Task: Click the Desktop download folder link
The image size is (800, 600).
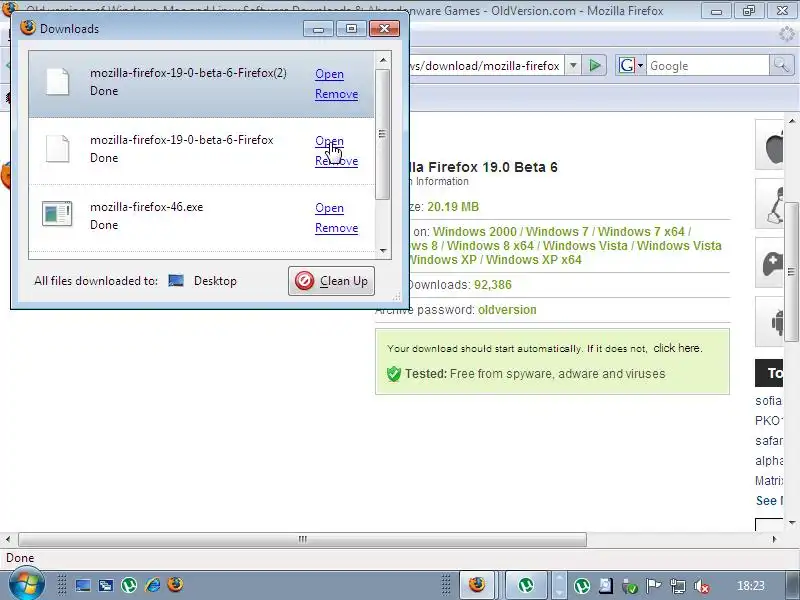Action: [215, 281]
